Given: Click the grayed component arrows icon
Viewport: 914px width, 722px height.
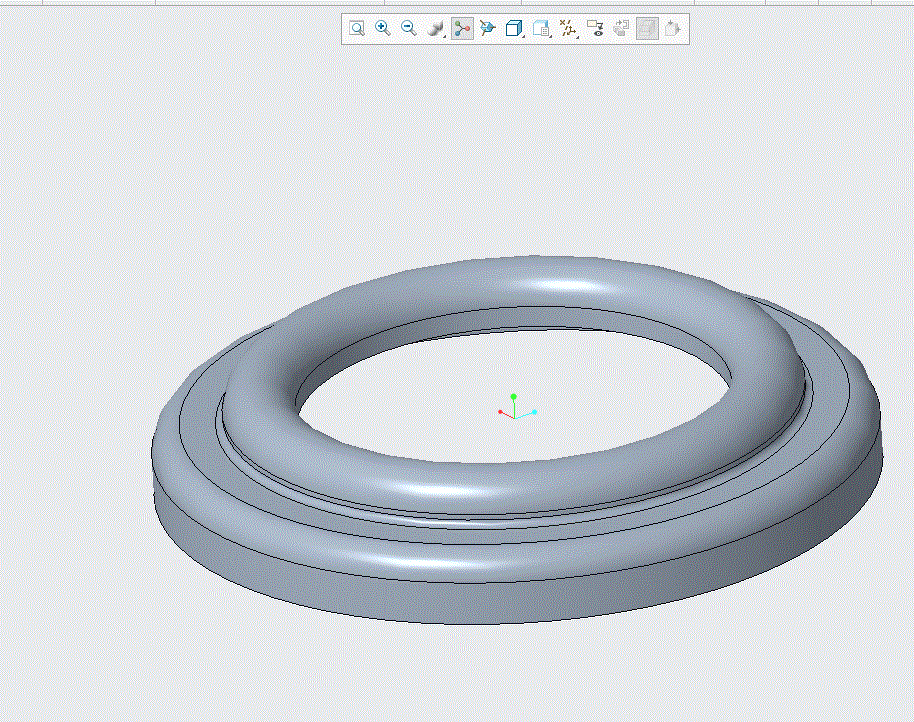Looking at the screenshot, I should point(621,29).
